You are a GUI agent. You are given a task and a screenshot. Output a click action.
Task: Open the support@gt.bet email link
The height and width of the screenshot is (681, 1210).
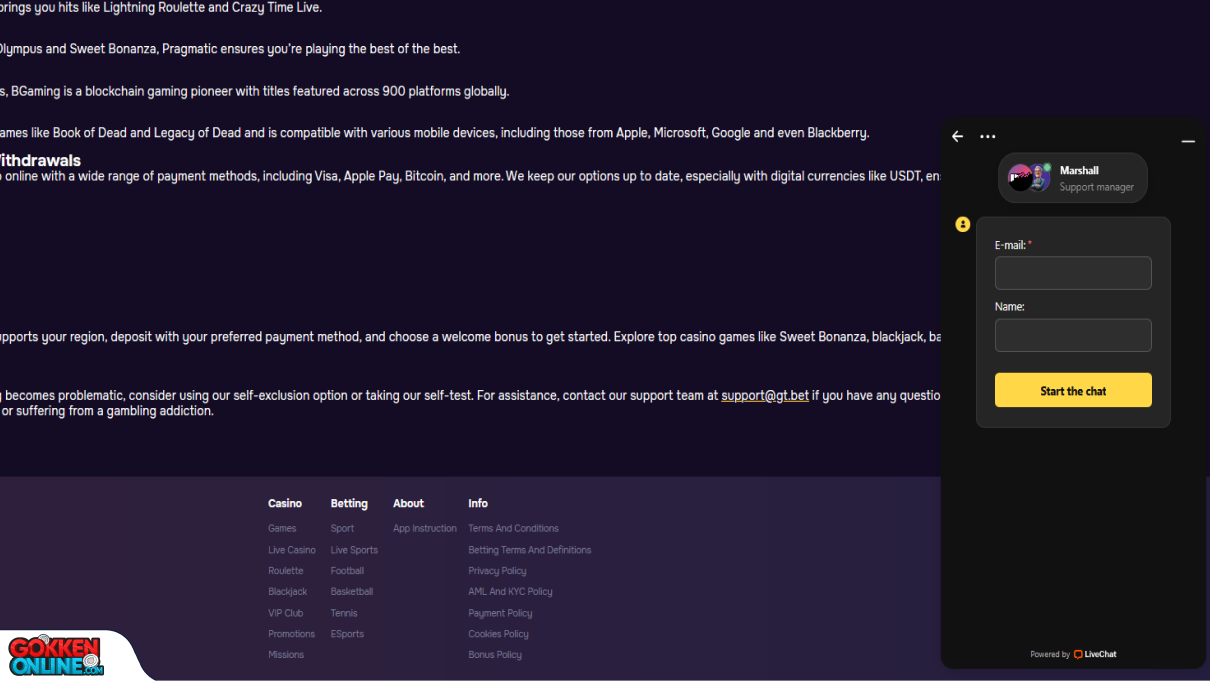[765, 395]
